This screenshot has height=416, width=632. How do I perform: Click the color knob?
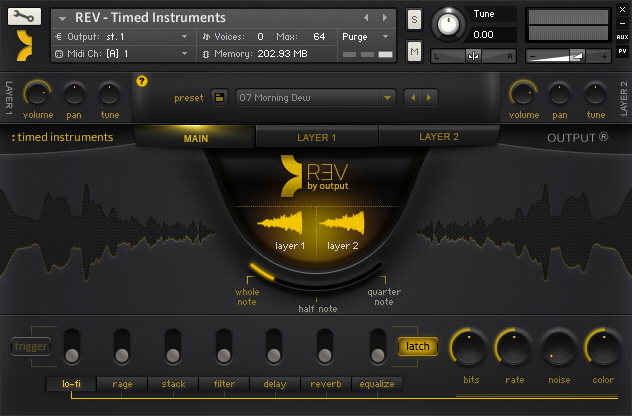click(604, 347)
